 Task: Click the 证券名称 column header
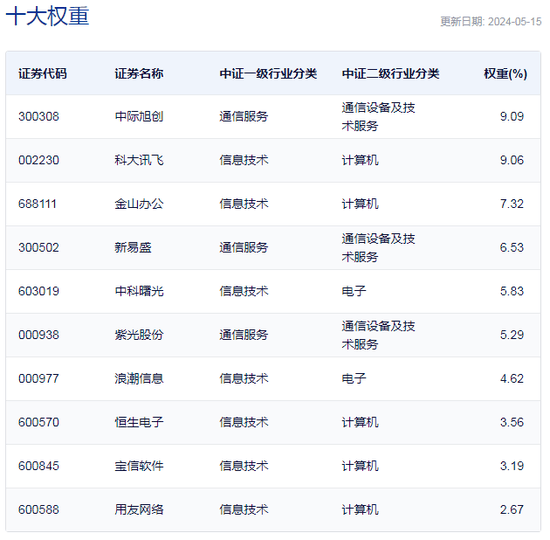pos(139,74)
